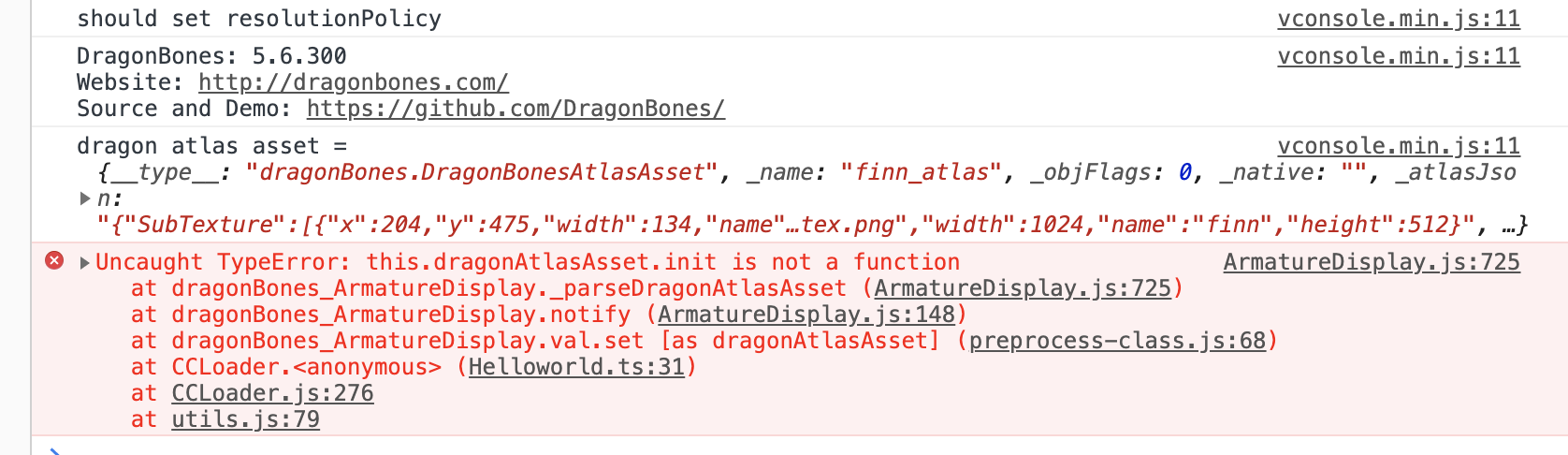Image resolution: width=1568 pixels, height=455 pixels.
Task: Open CCLoader.js:276 stack frame link
Action: click(x=272, y=393)
